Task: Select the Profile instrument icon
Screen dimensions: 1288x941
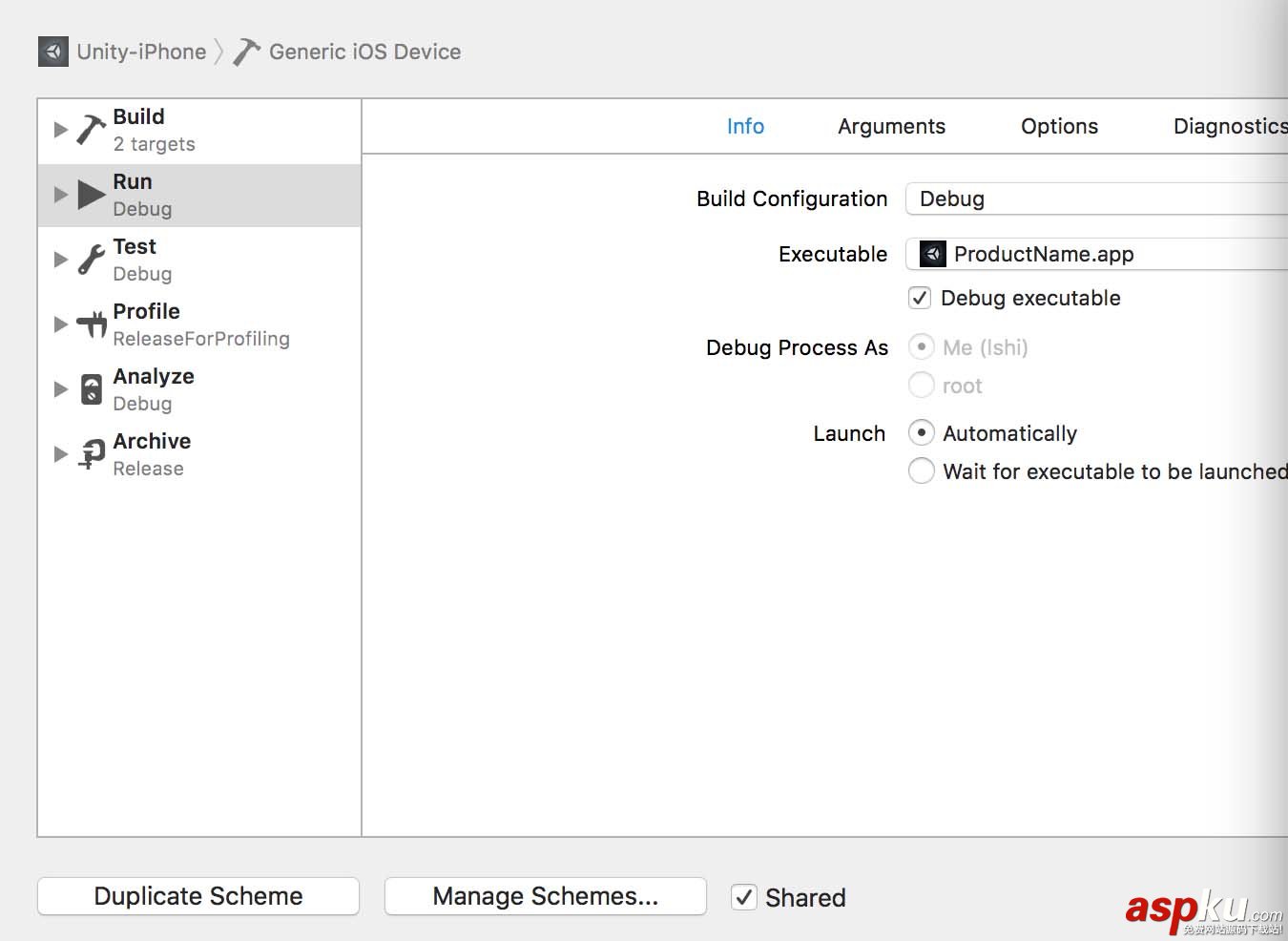Action: (92, 324)
